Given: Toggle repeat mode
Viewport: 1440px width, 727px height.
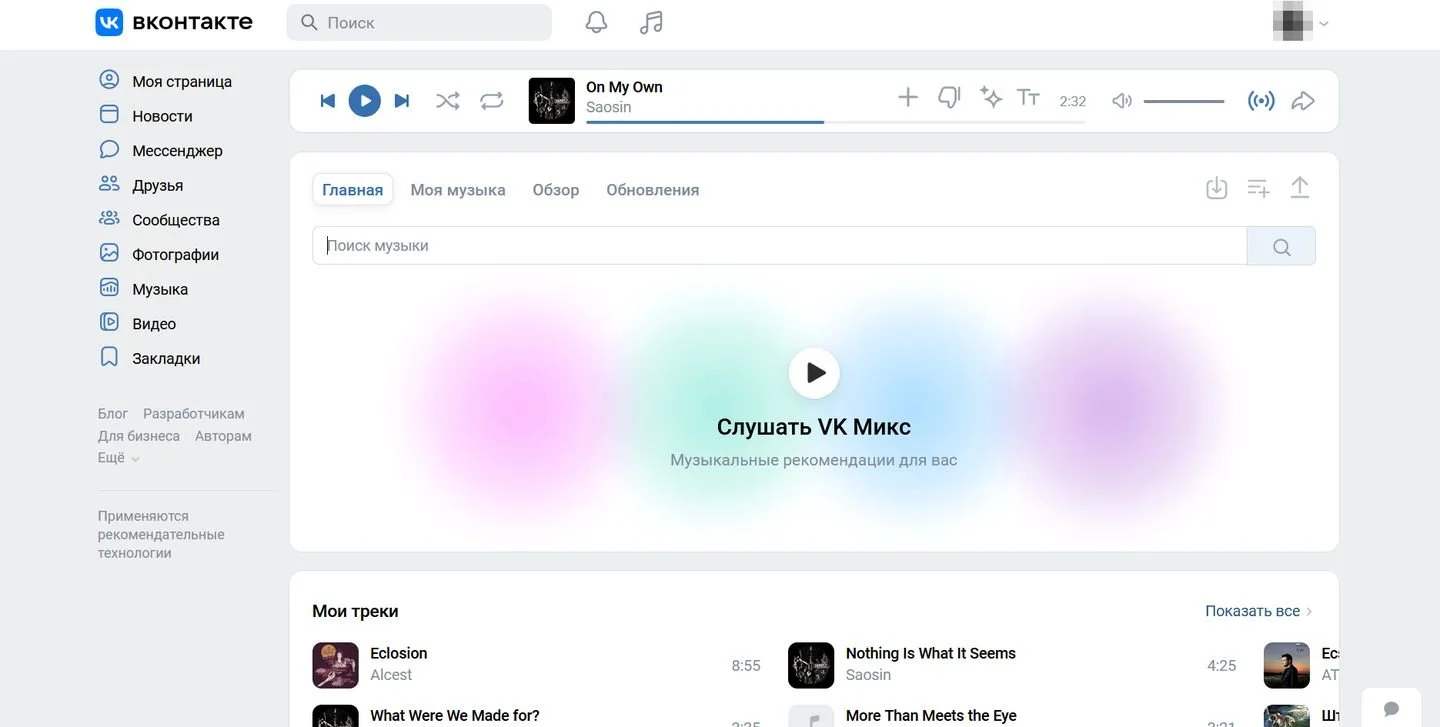Looking at the screenshot, I should coord(492,101).
